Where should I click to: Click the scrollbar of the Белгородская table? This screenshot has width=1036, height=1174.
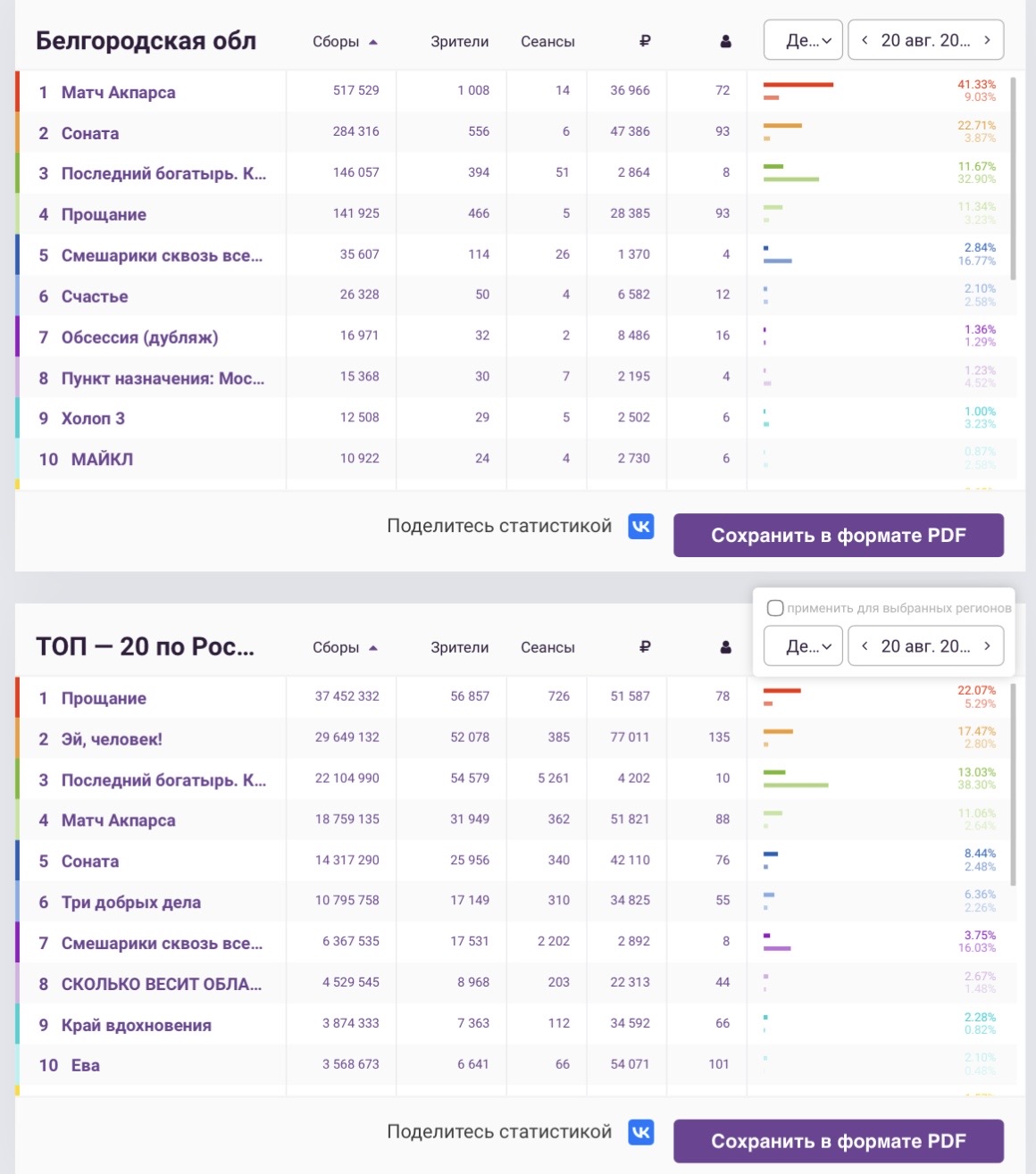point(1013,179)
